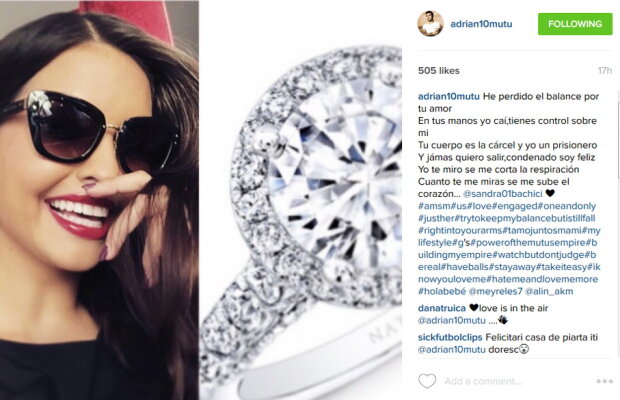620x400 pixels.
Task: Open the three-dot more options menu
Action: click(x=605, y=381)
